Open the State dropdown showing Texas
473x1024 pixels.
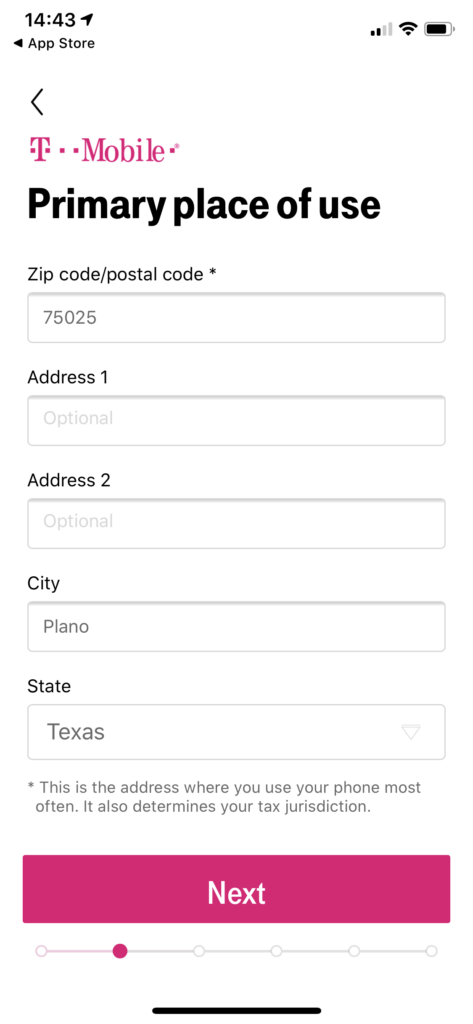coord(236,732)
